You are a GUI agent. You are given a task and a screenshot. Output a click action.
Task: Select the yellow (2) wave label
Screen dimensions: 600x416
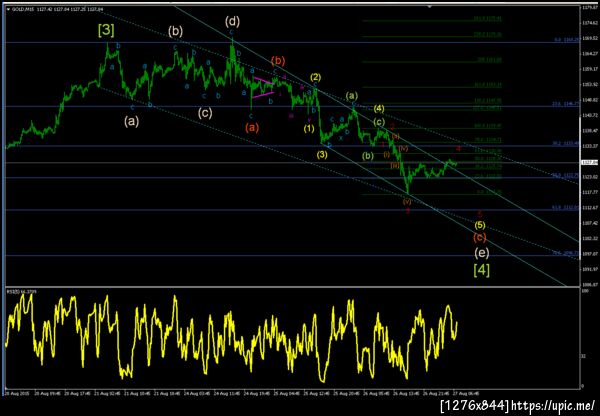tap(315, 77)
